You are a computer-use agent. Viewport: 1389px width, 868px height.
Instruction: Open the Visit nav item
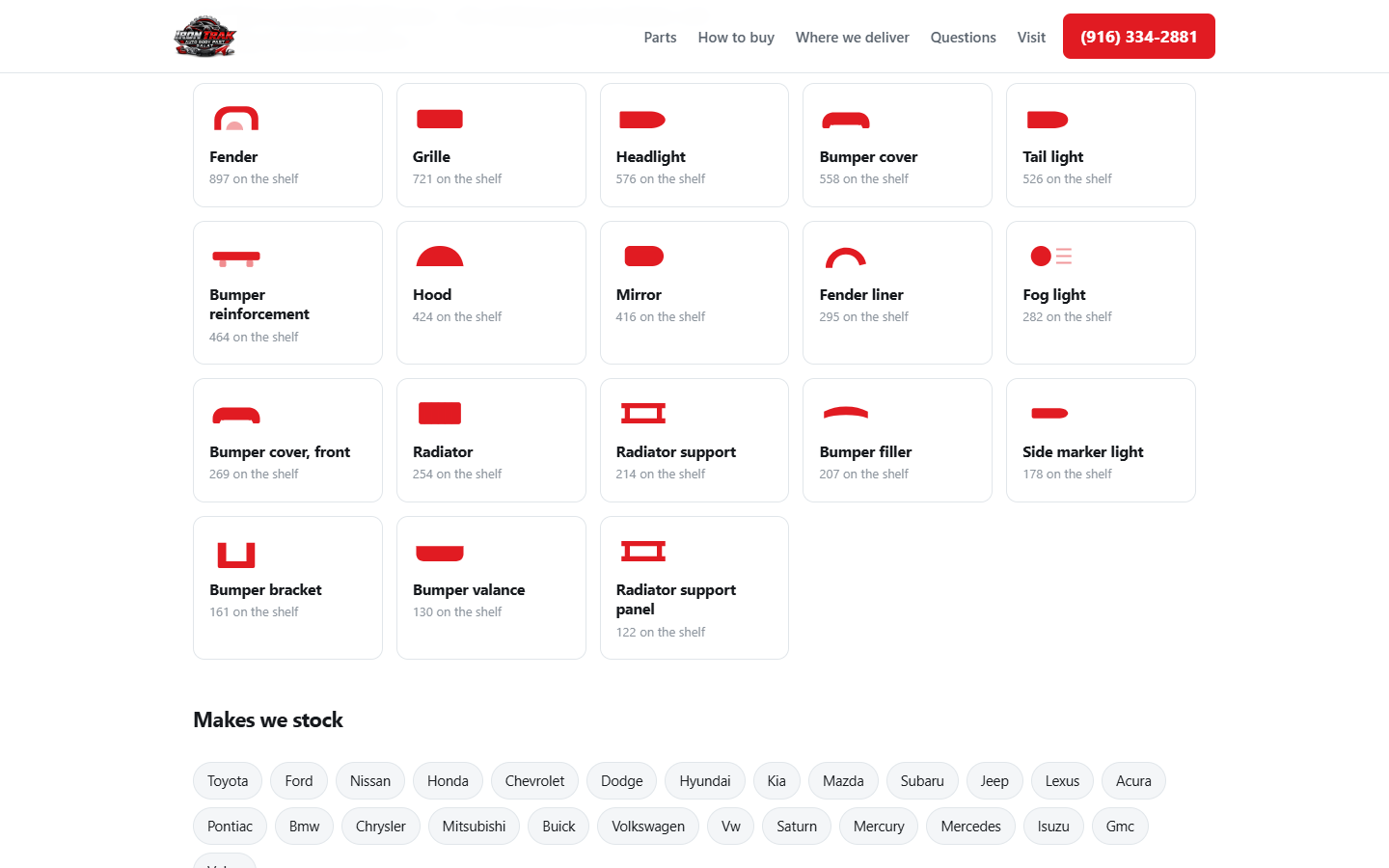(x=1031, y=38)
